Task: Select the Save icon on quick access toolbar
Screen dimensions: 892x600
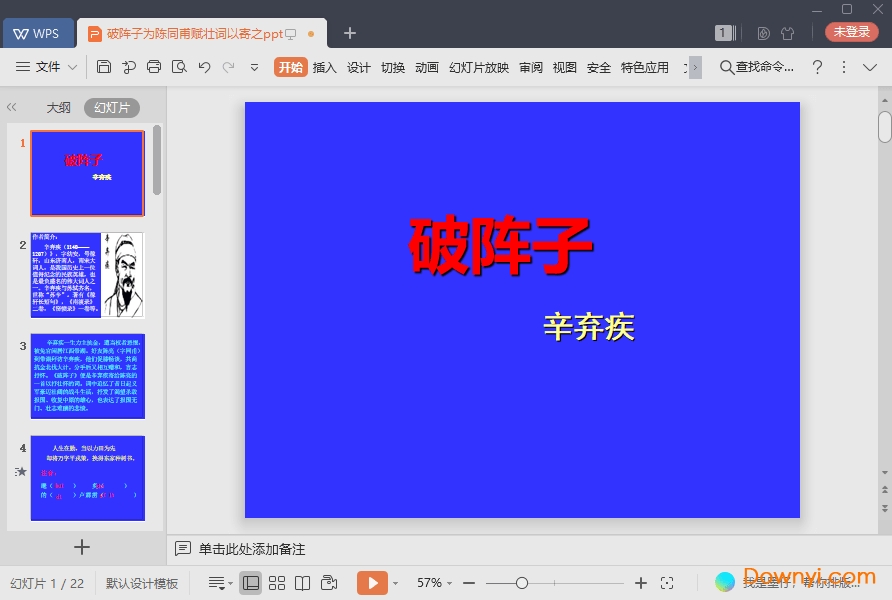Action: [104, 66]
